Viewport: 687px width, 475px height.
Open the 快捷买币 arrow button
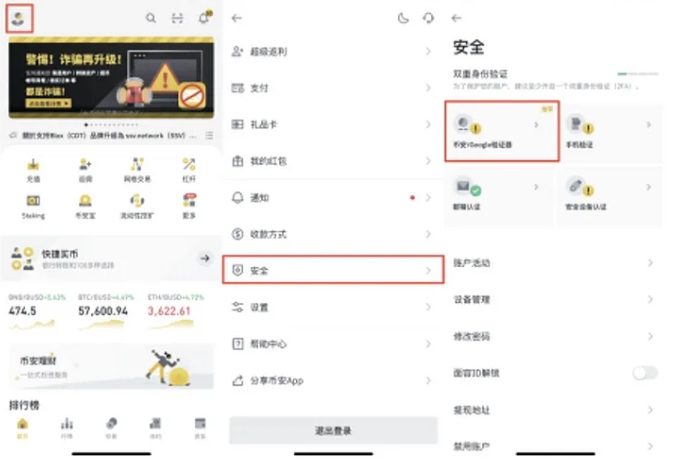click(x=205, y=258)
